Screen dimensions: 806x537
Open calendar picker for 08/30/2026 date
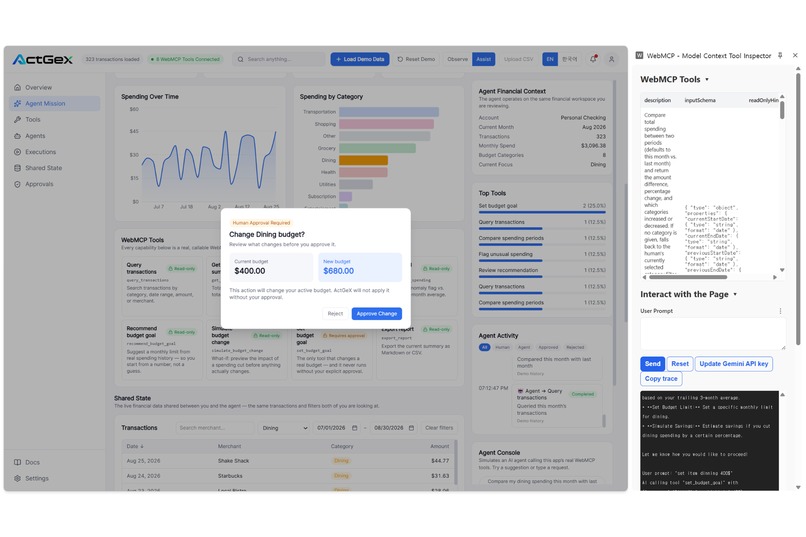(x=411, y=428)
